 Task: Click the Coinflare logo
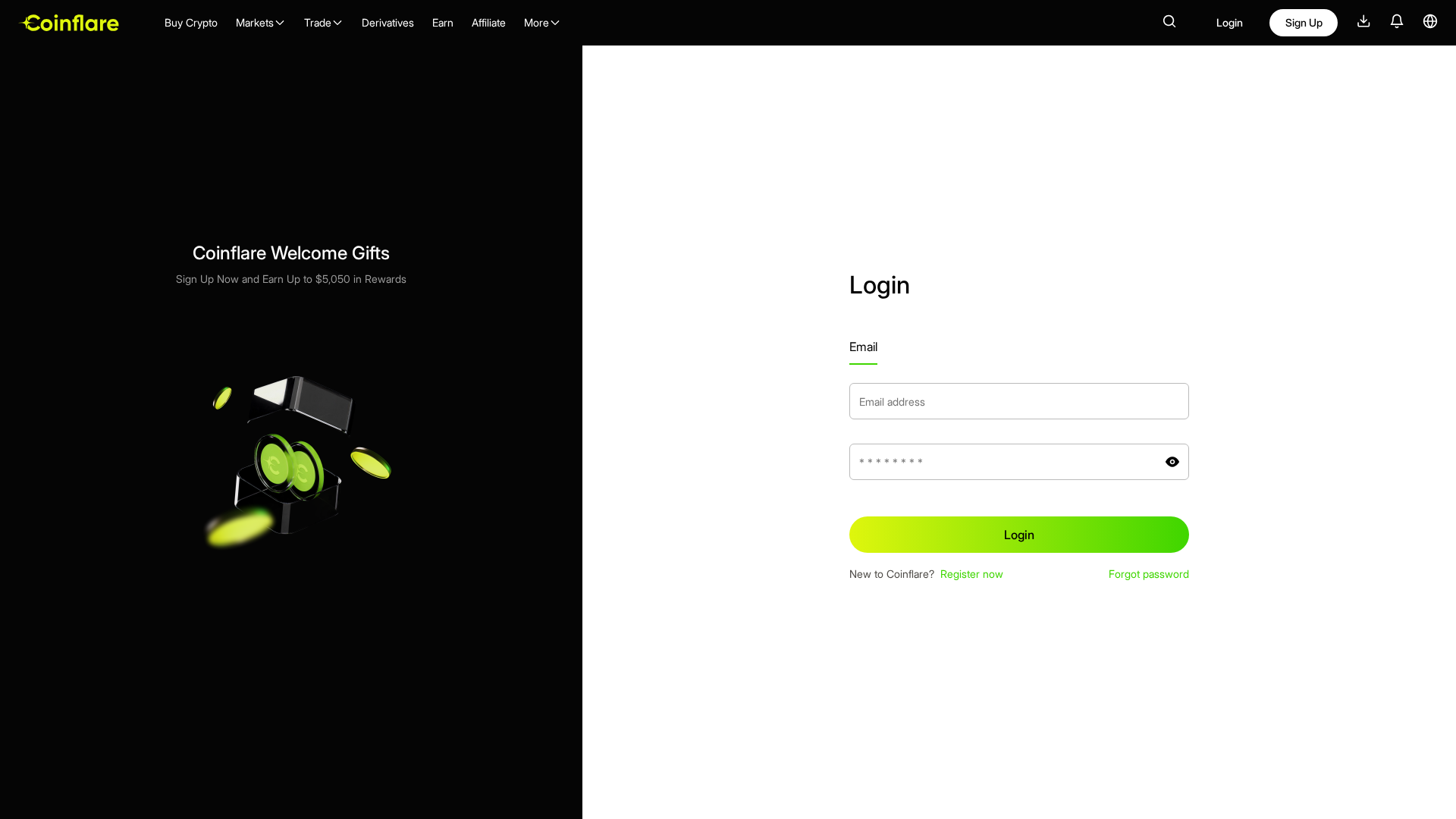(68, 23)
